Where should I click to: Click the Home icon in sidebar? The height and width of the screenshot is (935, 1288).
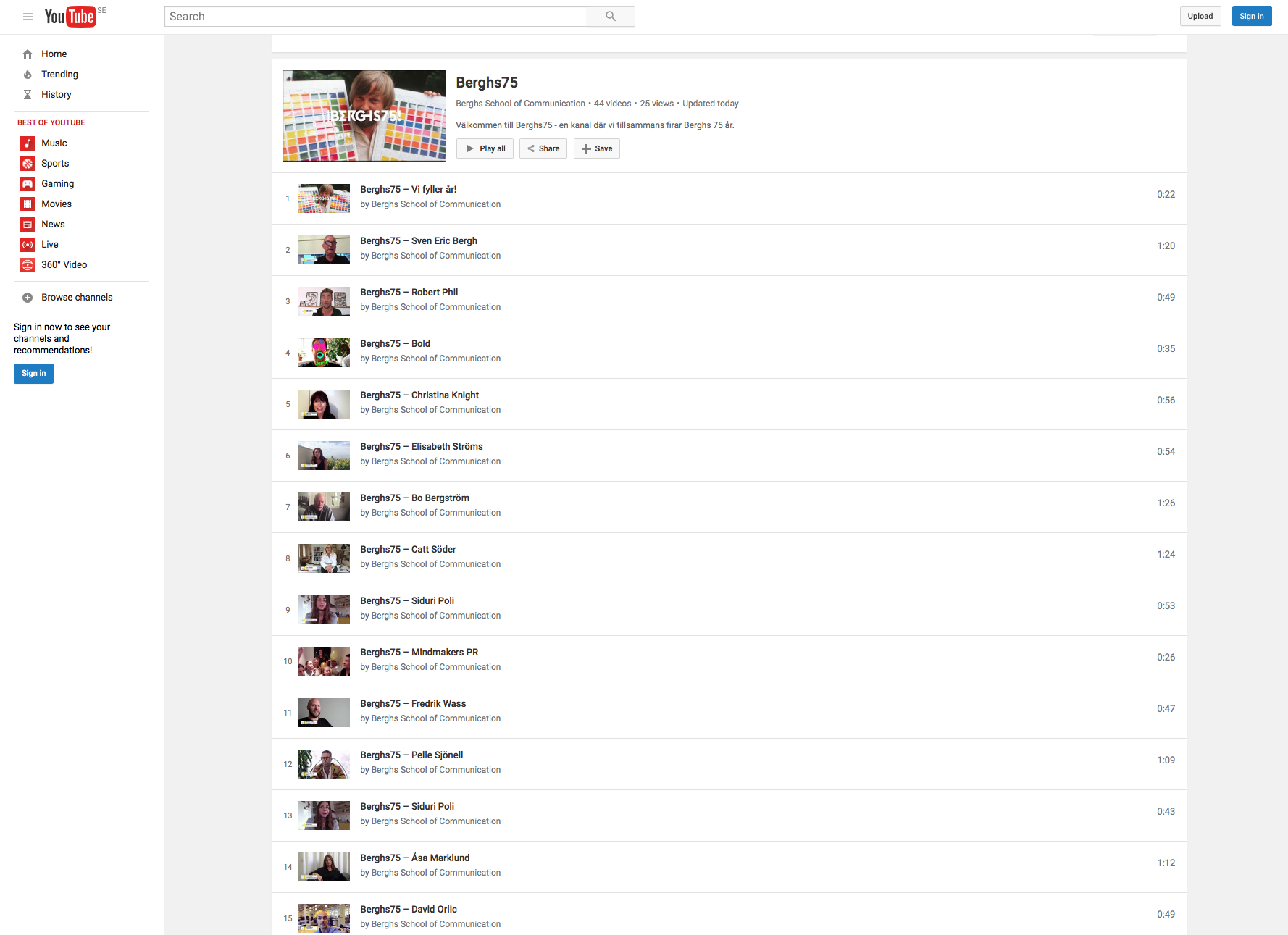point(28,54)
